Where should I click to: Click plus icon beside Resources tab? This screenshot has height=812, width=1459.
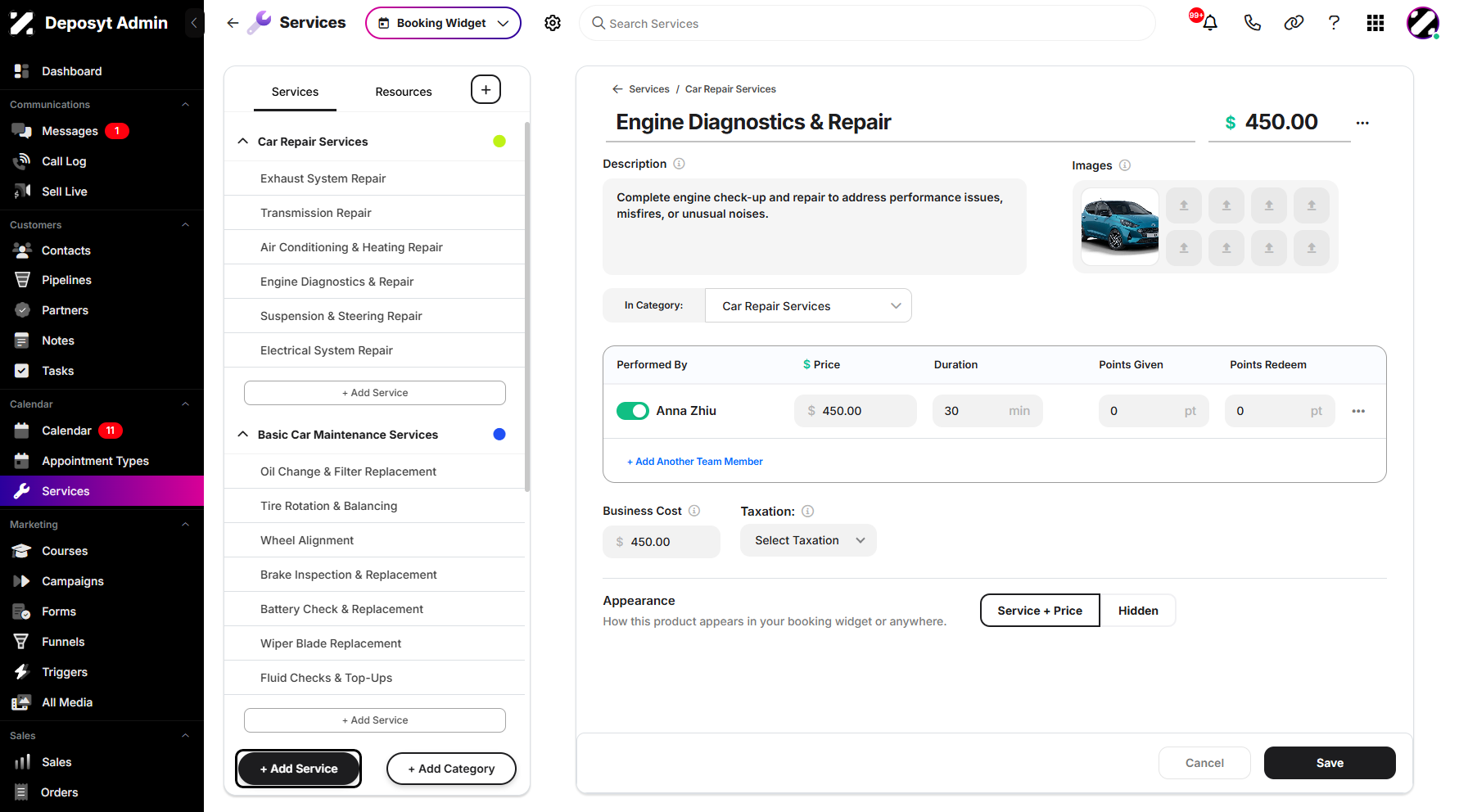486,89
